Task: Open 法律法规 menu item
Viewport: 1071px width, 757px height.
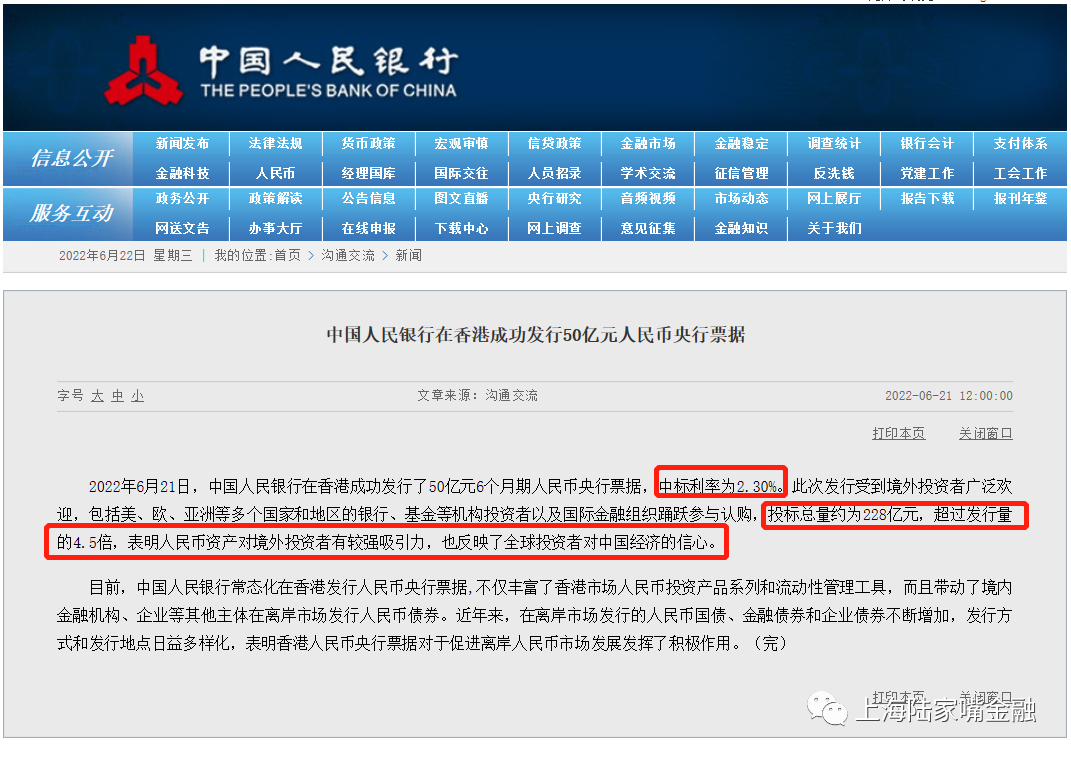Action: pyautogui.click(x=275, y=143)
